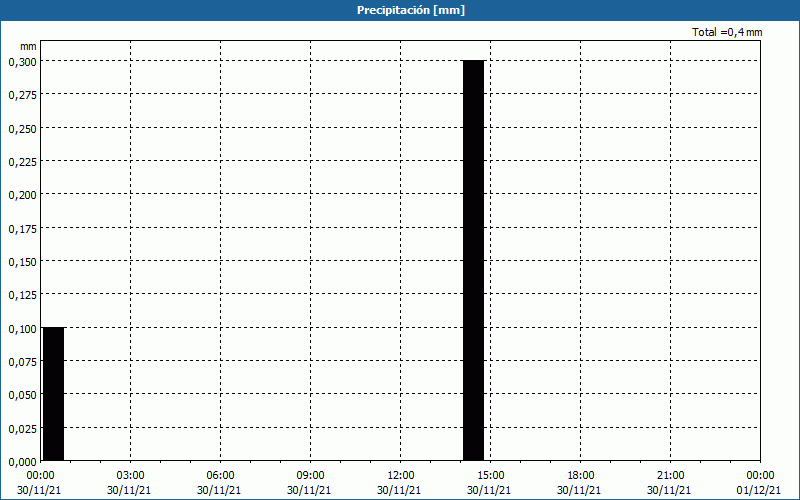Click the 09:00 30/11/21 time label
This screenshot has height=500, width=800.
(309, 483)
